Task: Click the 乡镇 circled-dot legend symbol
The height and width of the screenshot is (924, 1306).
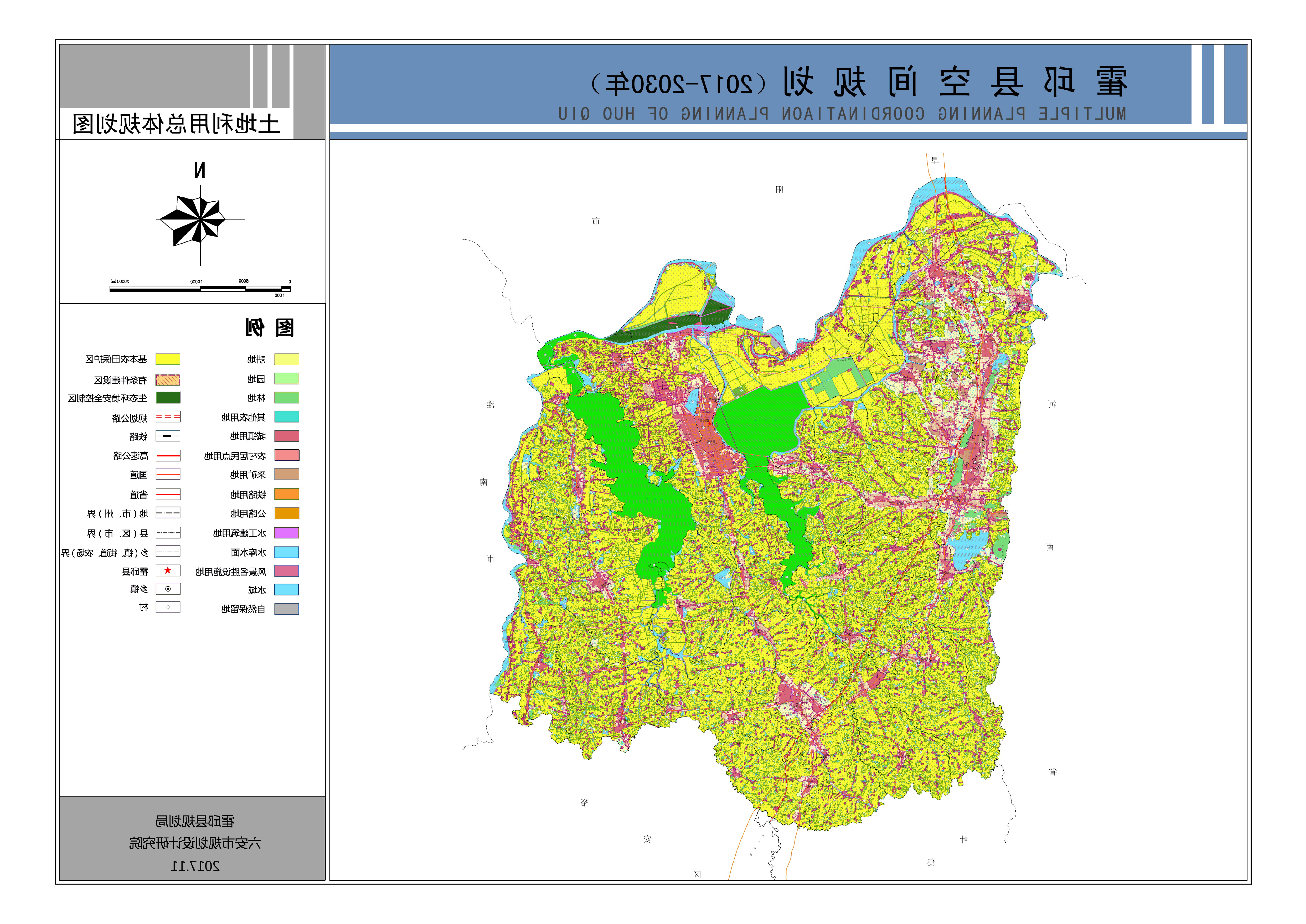Action: coord(168,589)
